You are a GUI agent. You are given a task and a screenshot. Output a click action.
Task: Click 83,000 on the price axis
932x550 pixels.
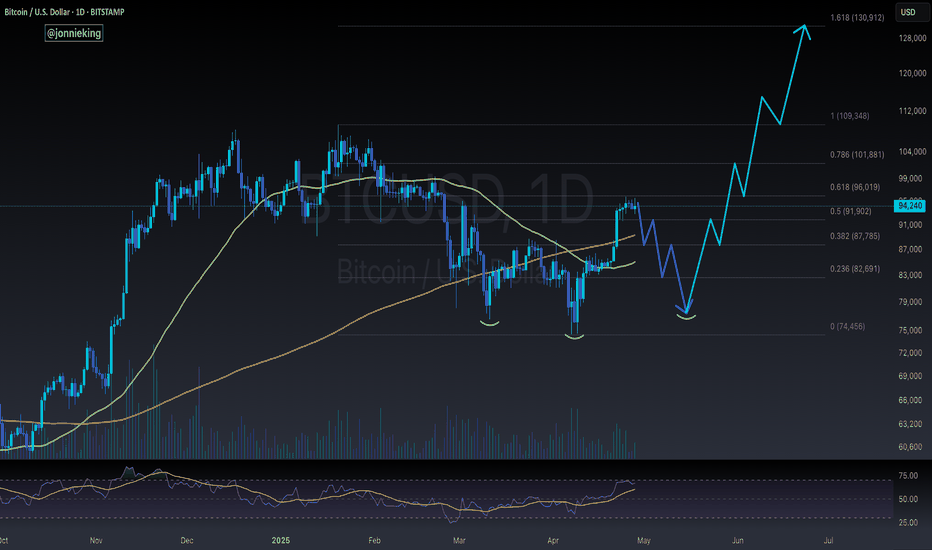pos(911,275)
